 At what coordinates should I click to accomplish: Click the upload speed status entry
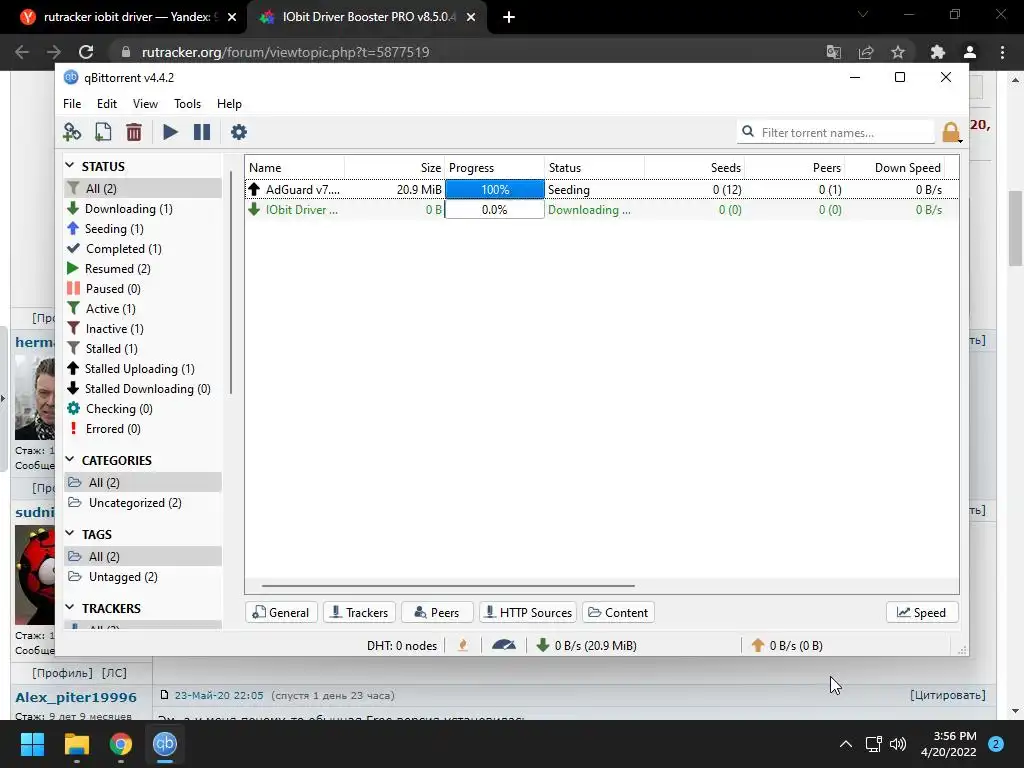coord(786,645)
